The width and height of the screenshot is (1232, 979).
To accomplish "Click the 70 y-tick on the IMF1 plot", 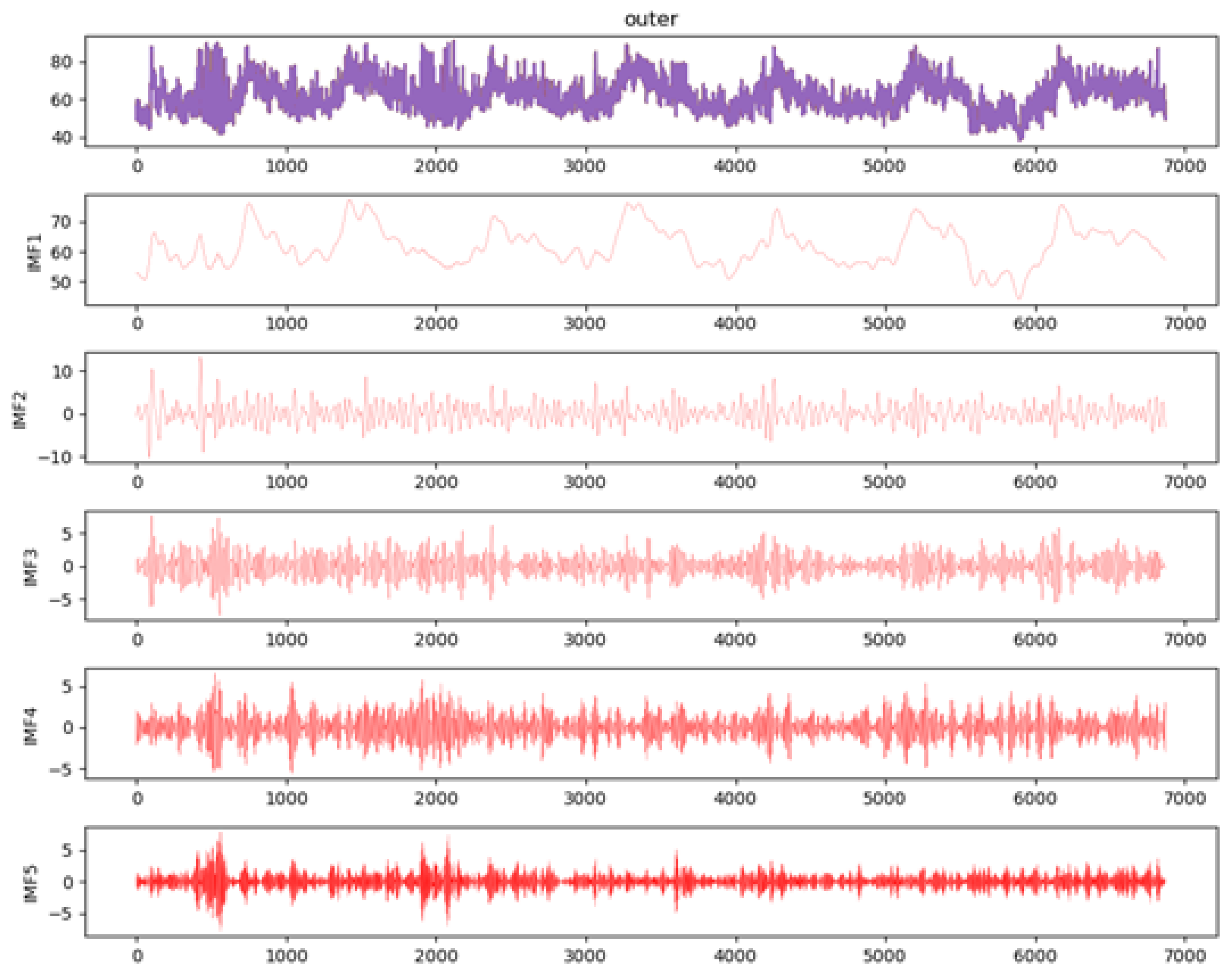I will tap(61, 222).
